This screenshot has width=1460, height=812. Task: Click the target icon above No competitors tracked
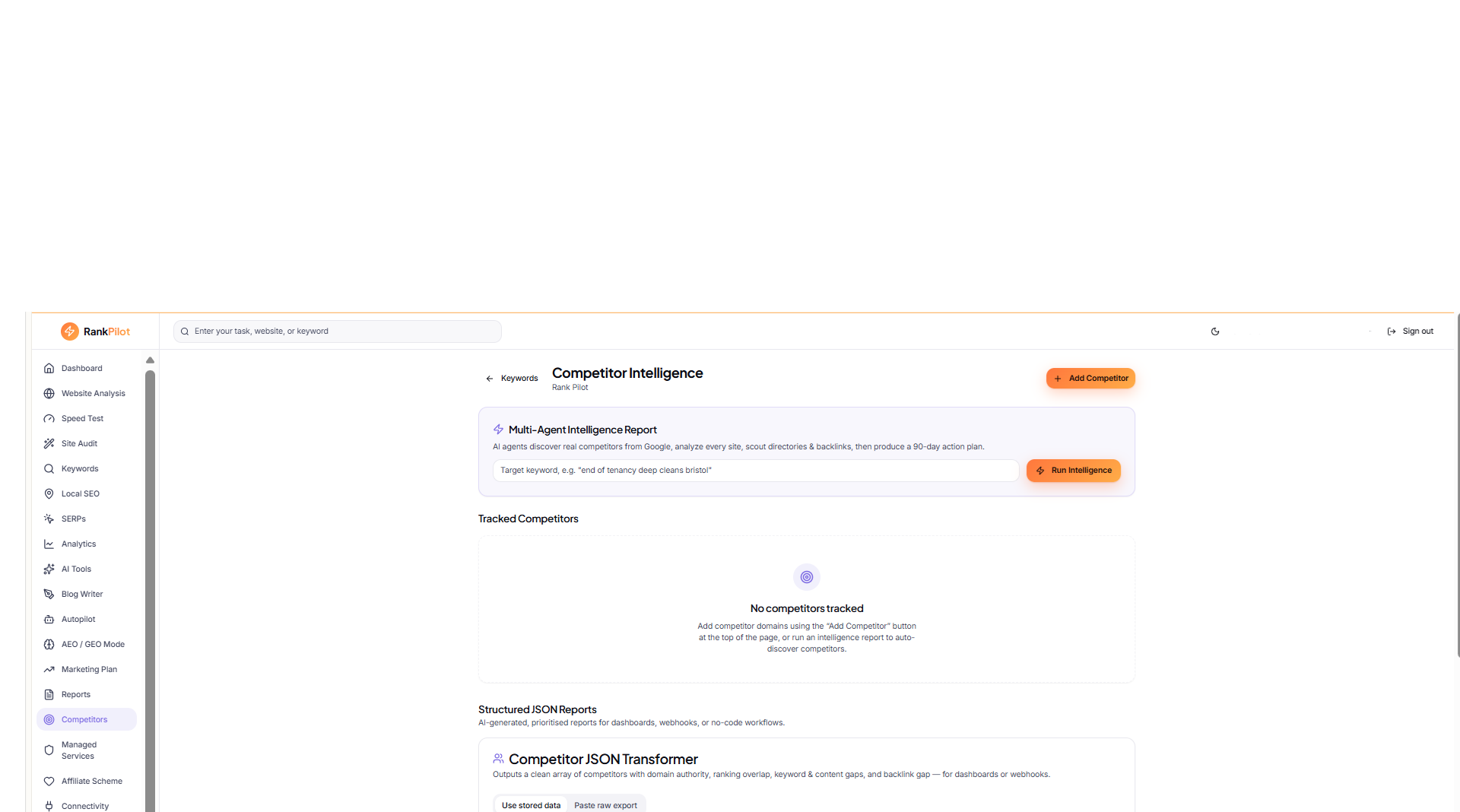(x=807, y=577)
